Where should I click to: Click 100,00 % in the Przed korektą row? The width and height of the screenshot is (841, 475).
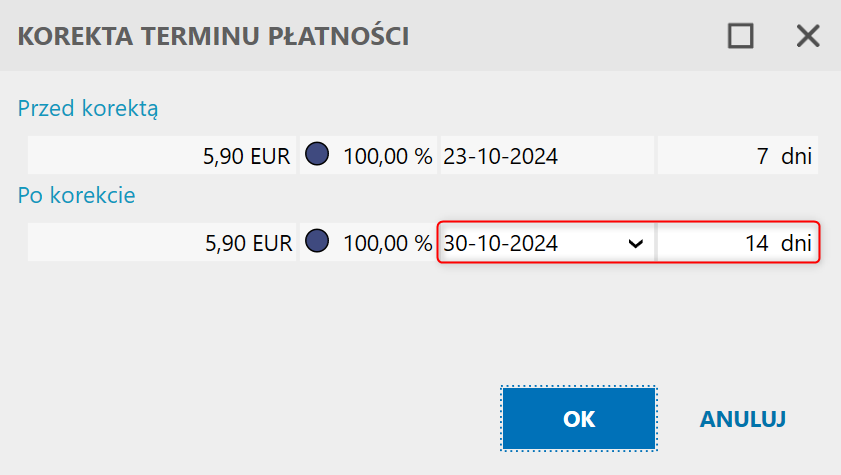(x=387, y=156)
